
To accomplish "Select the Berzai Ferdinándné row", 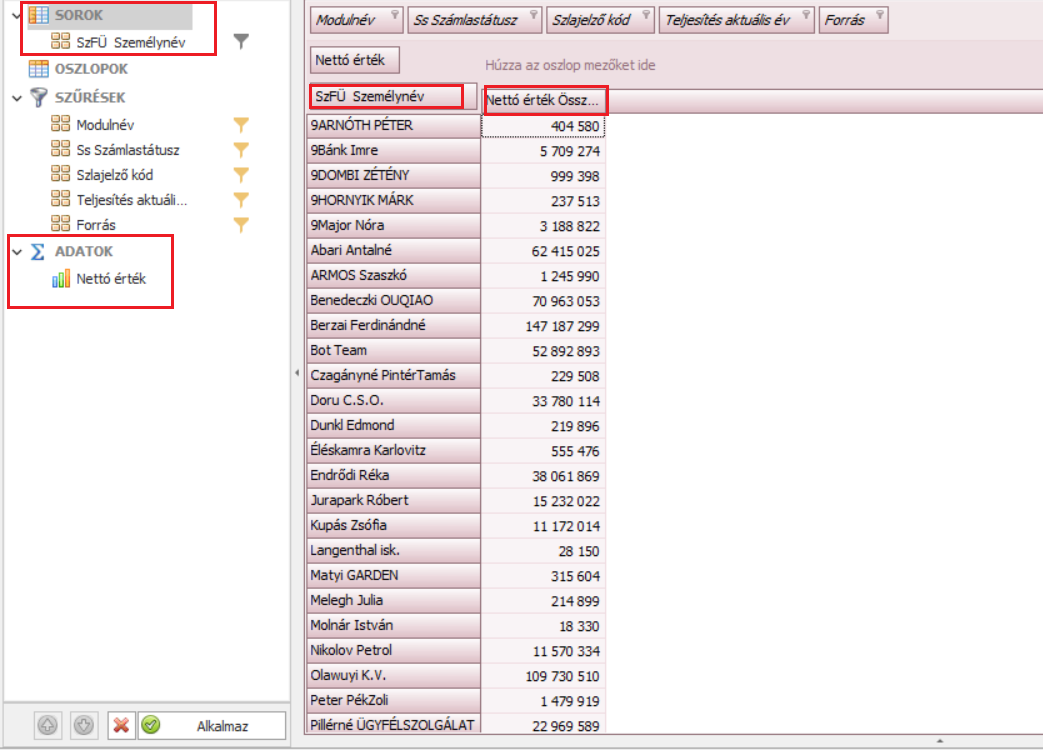I will click(x=393, y=325).
